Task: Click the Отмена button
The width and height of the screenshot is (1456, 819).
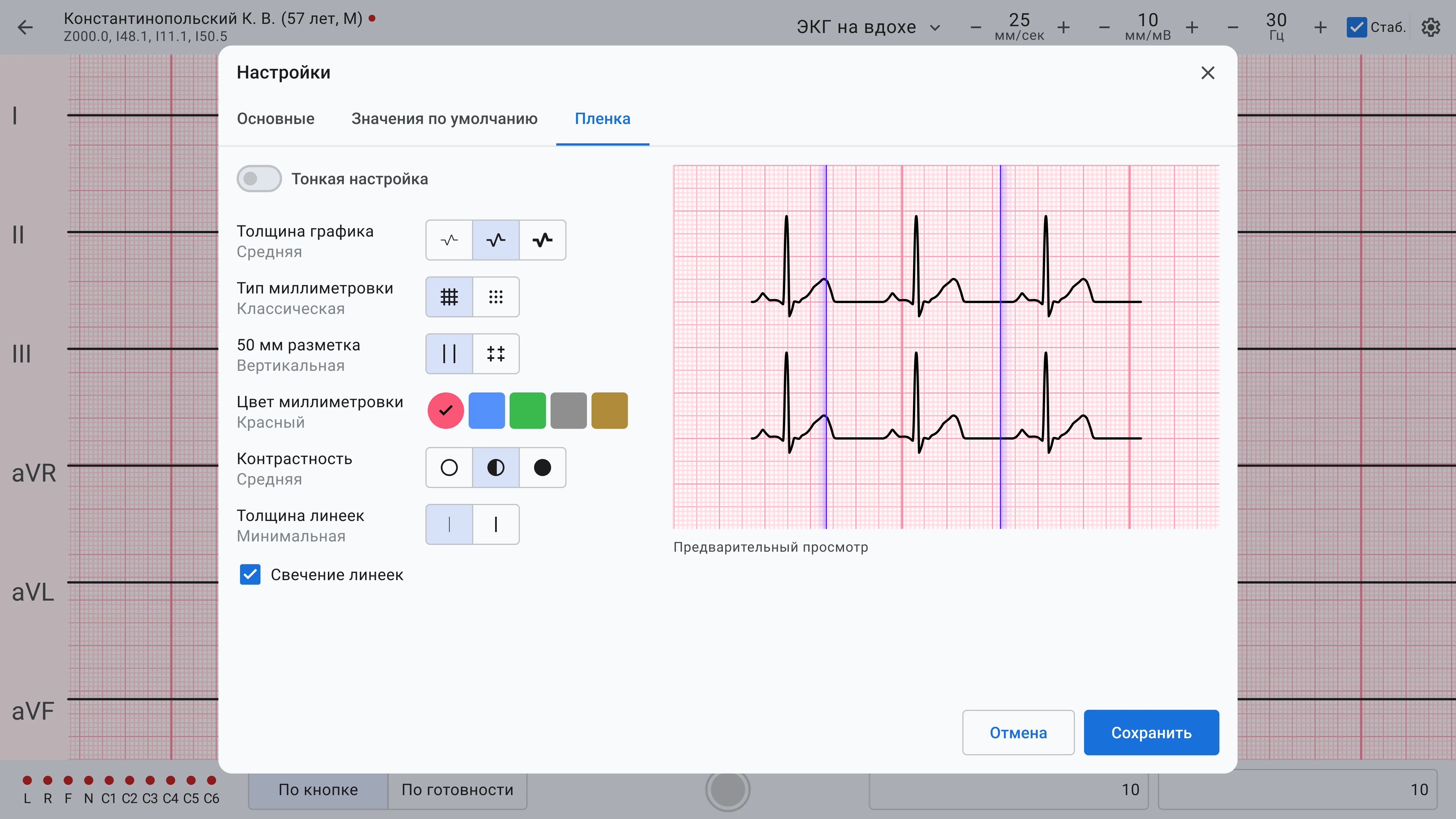Action: click(x=1018, y=733)
